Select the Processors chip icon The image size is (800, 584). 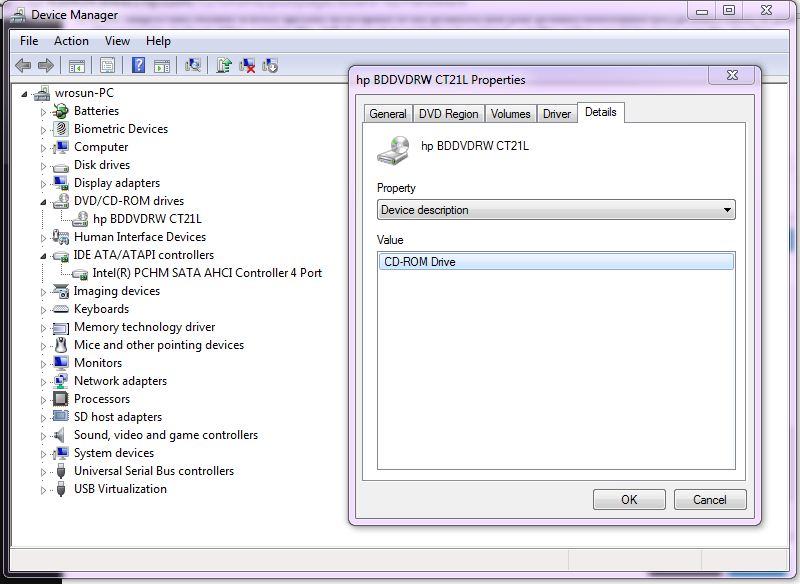point(61,399)
